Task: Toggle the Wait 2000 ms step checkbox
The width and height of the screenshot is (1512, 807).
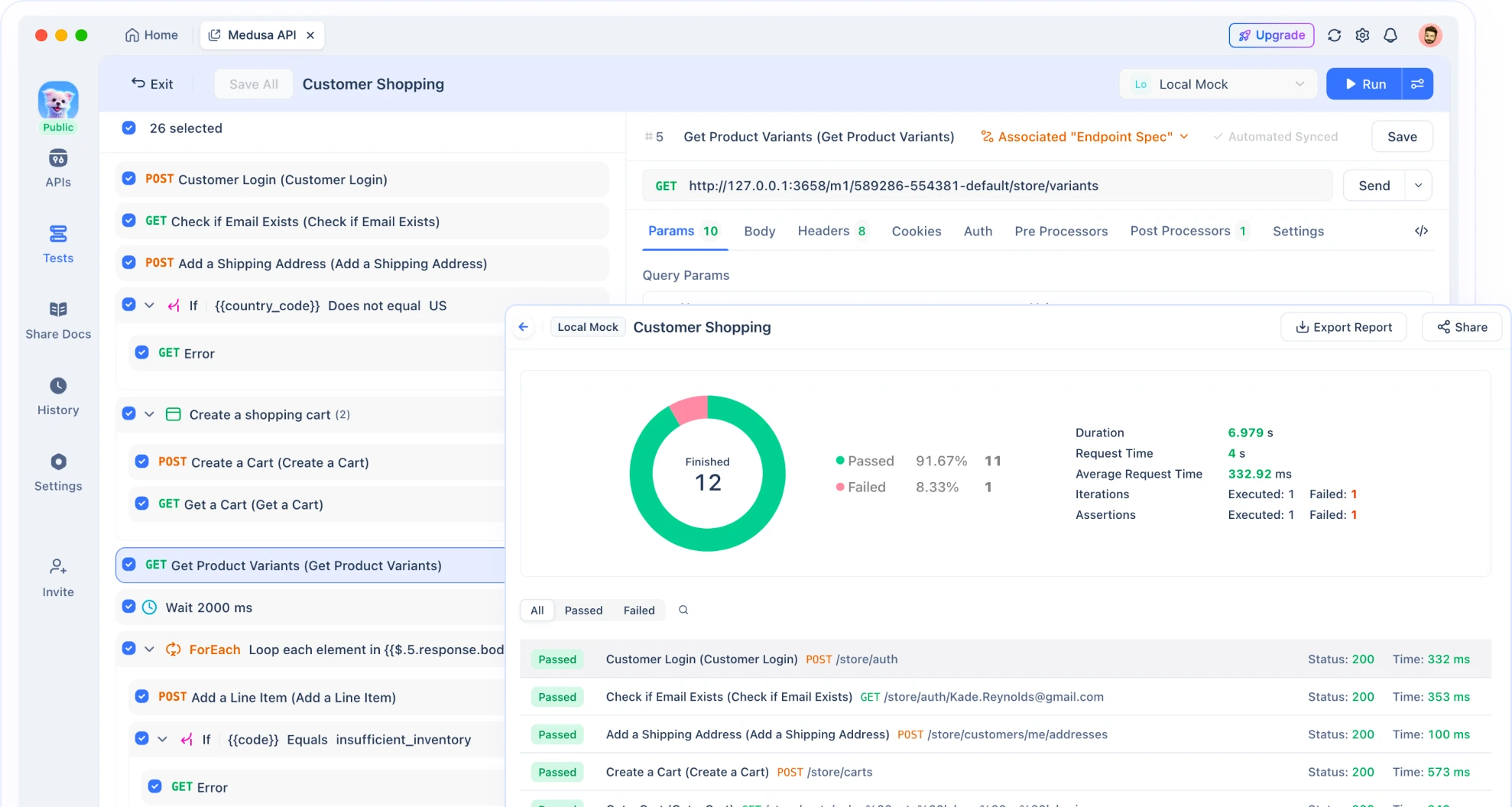Action: pyautogui.click(x=129, y=607)
